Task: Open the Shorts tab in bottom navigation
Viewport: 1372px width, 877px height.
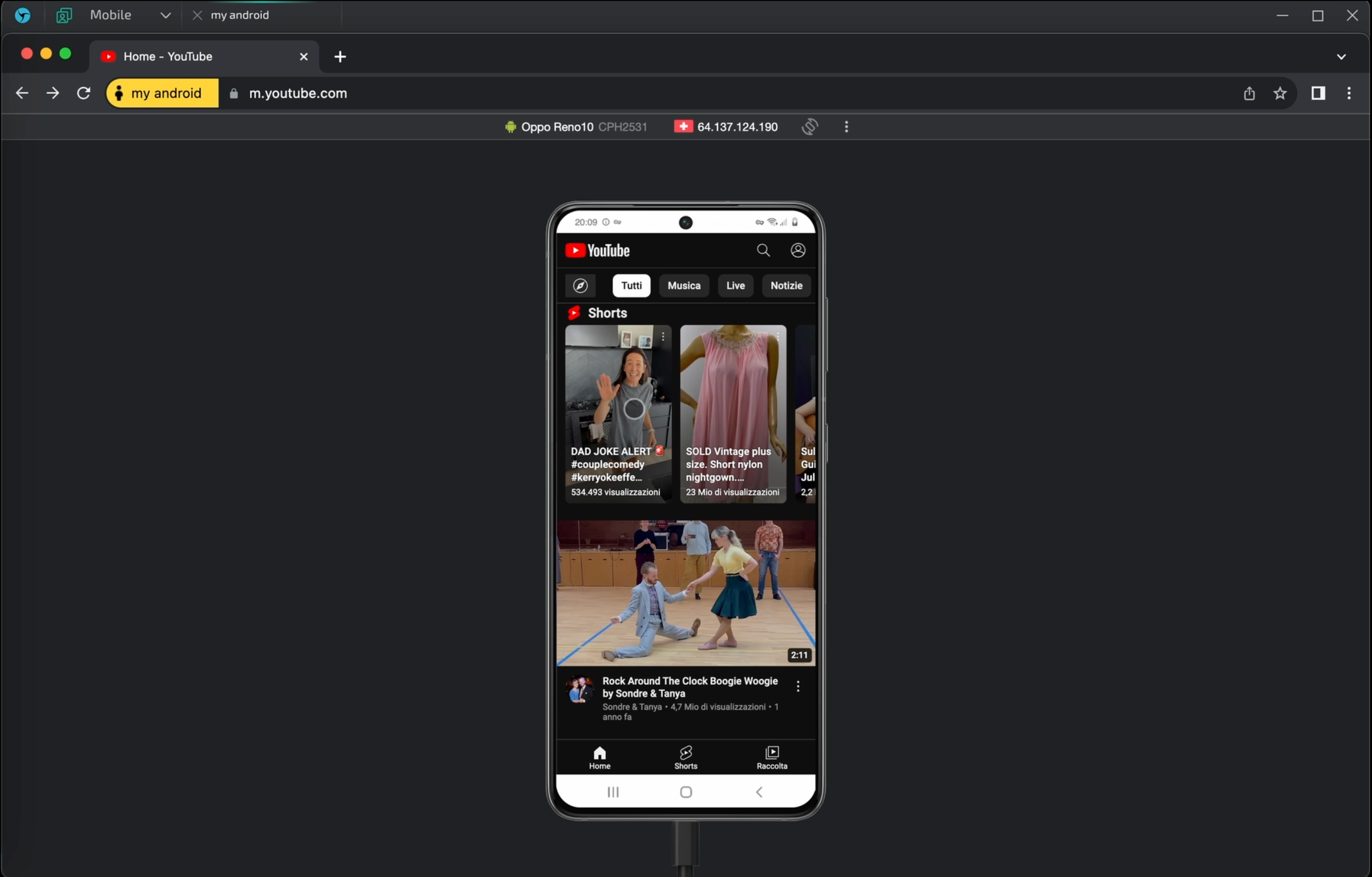Action: pos(686,757)
